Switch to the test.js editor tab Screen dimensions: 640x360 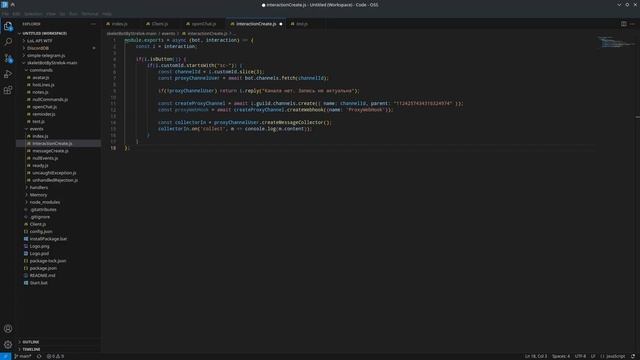click(302, 24)
